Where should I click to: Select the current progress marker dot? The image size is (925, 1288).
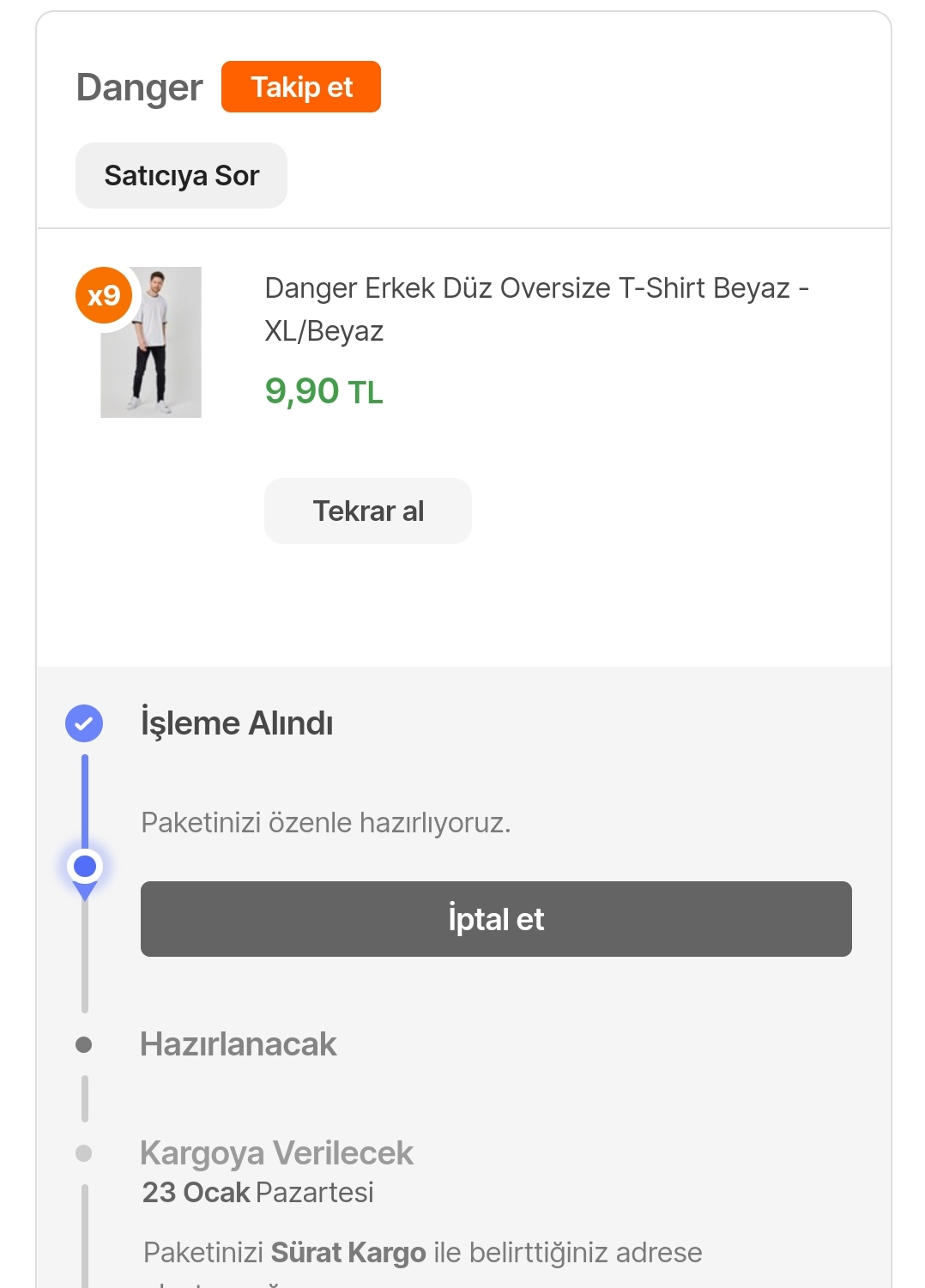coord(85,867)
